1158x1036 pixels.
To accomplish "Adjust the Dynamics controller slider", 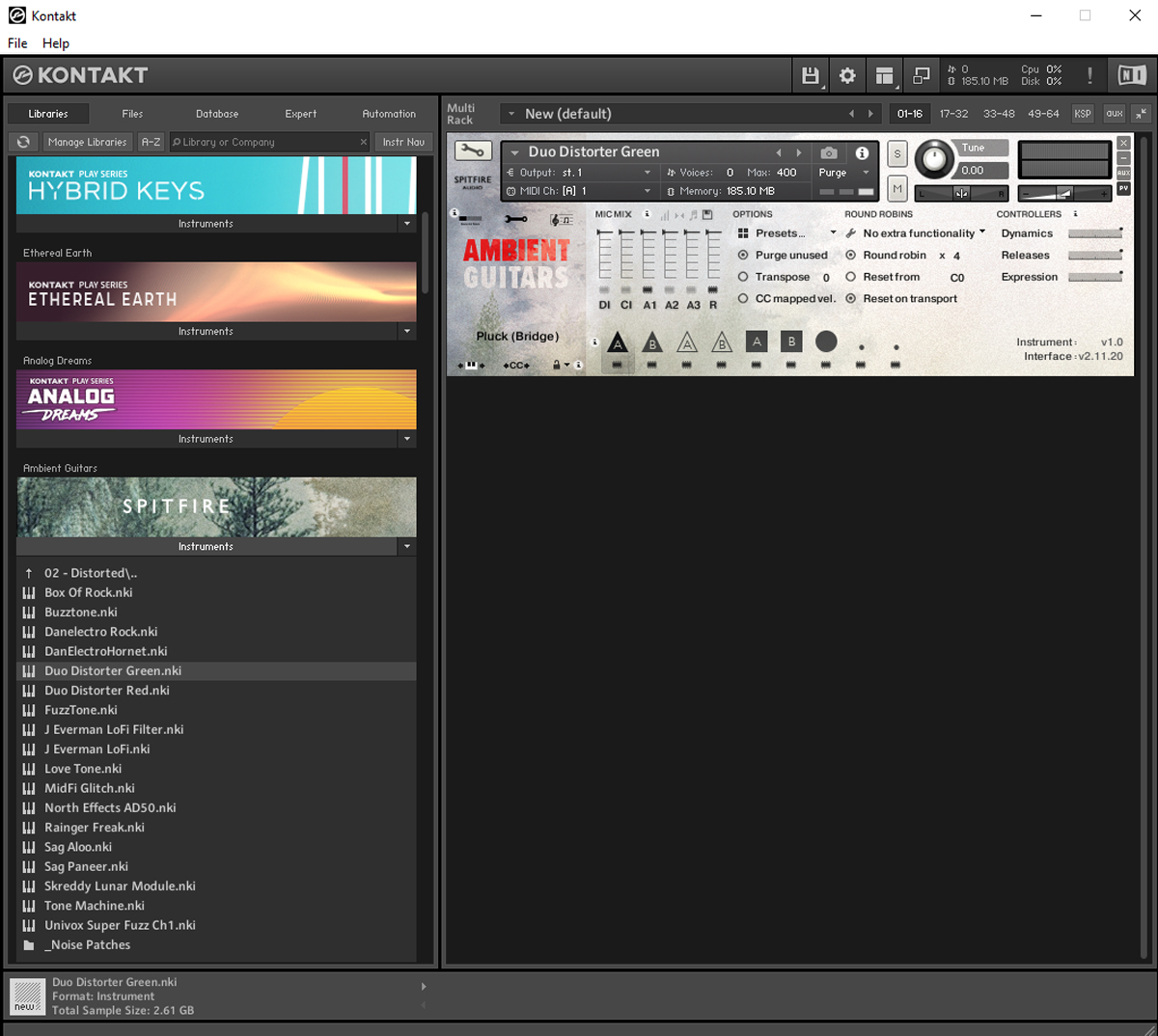I will click(1095, 233).
